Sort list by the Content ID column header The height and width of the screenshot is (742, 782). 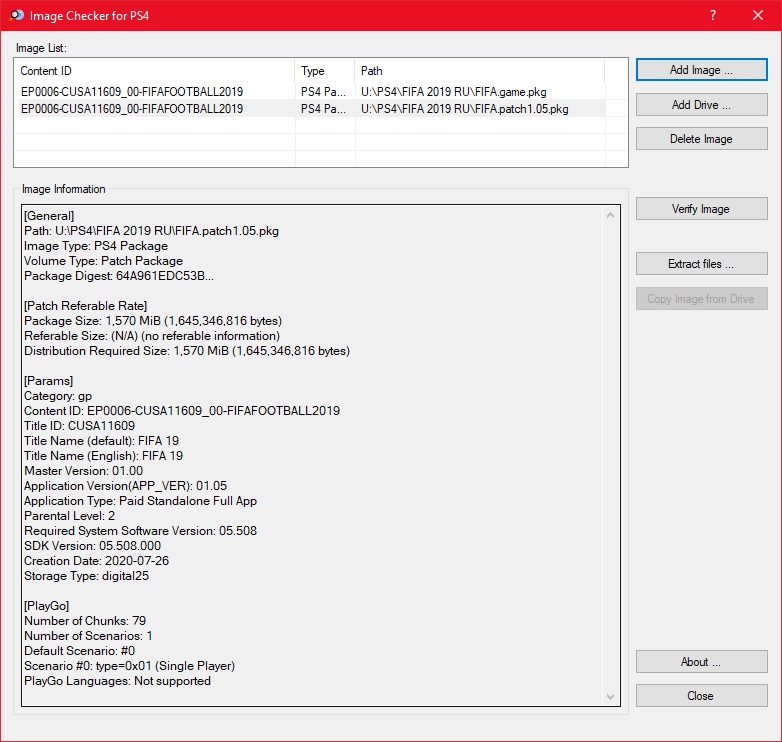tap(155, 71)
